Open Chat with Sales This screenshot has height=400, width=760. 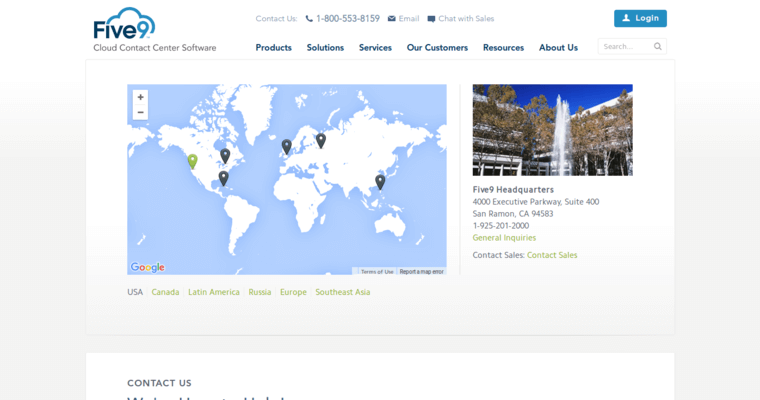[x=465, y=19]
